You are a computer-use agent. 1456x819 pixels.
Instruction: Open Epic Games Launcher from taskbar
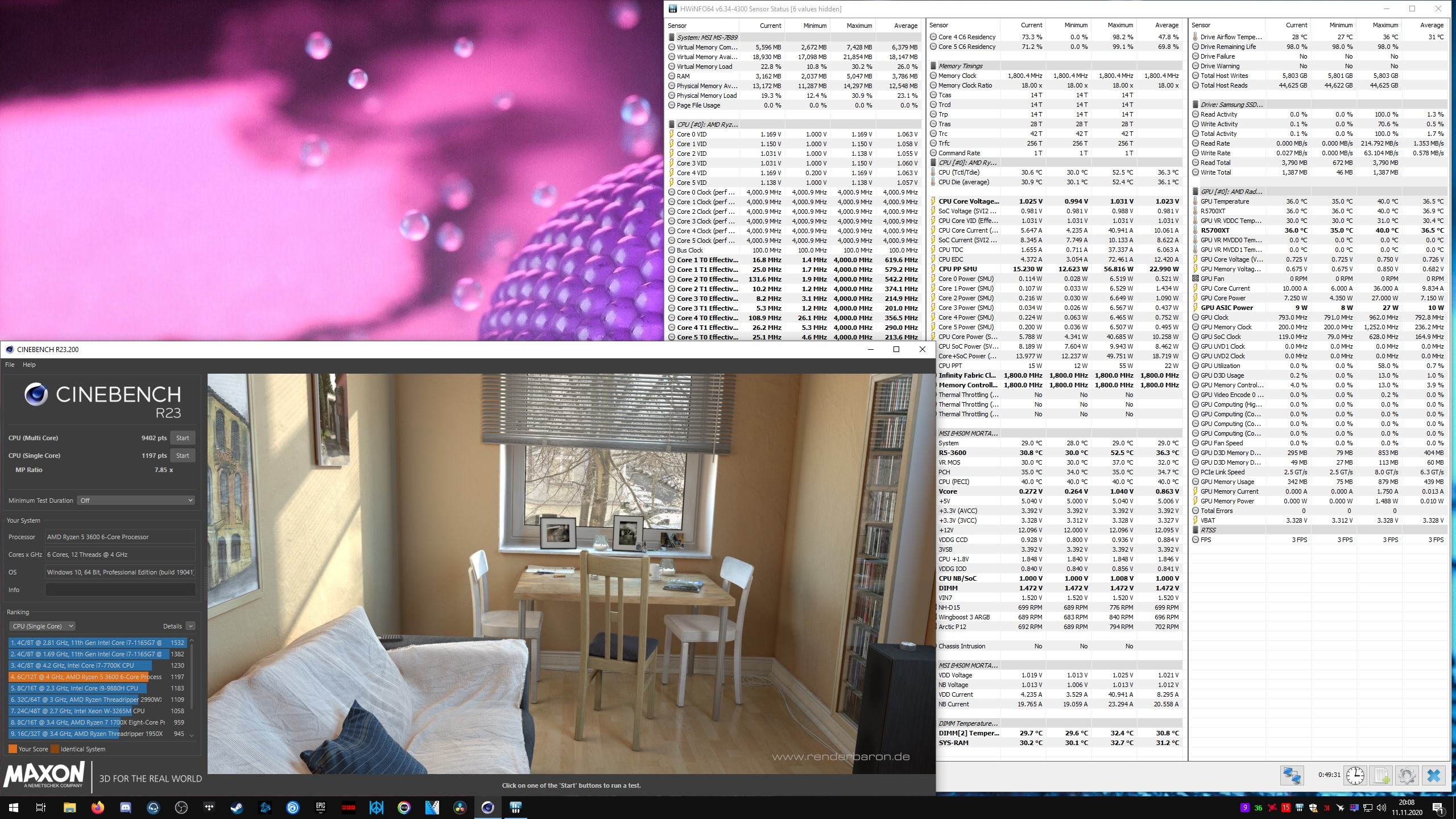(320, 807)
